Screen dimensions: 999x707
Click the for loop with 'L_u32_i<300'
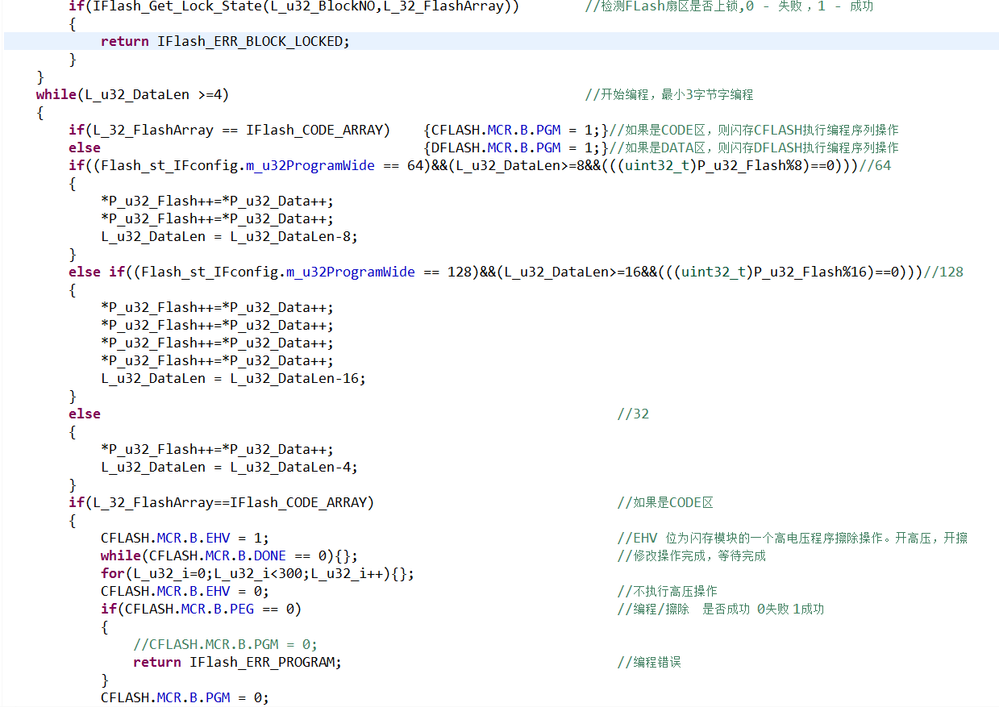point(257,575)
